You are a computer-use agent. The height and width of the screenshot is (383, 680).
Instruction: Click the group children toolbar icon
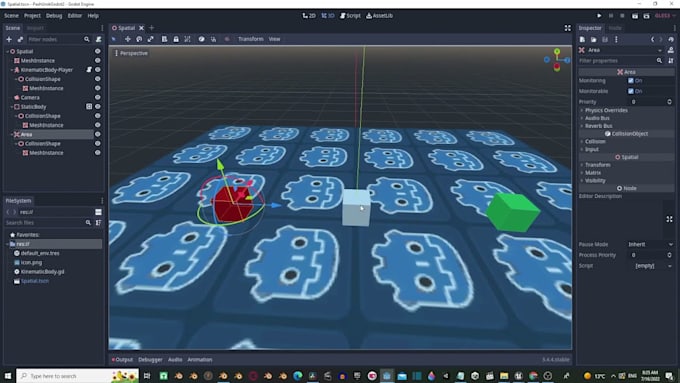[187, 39]
